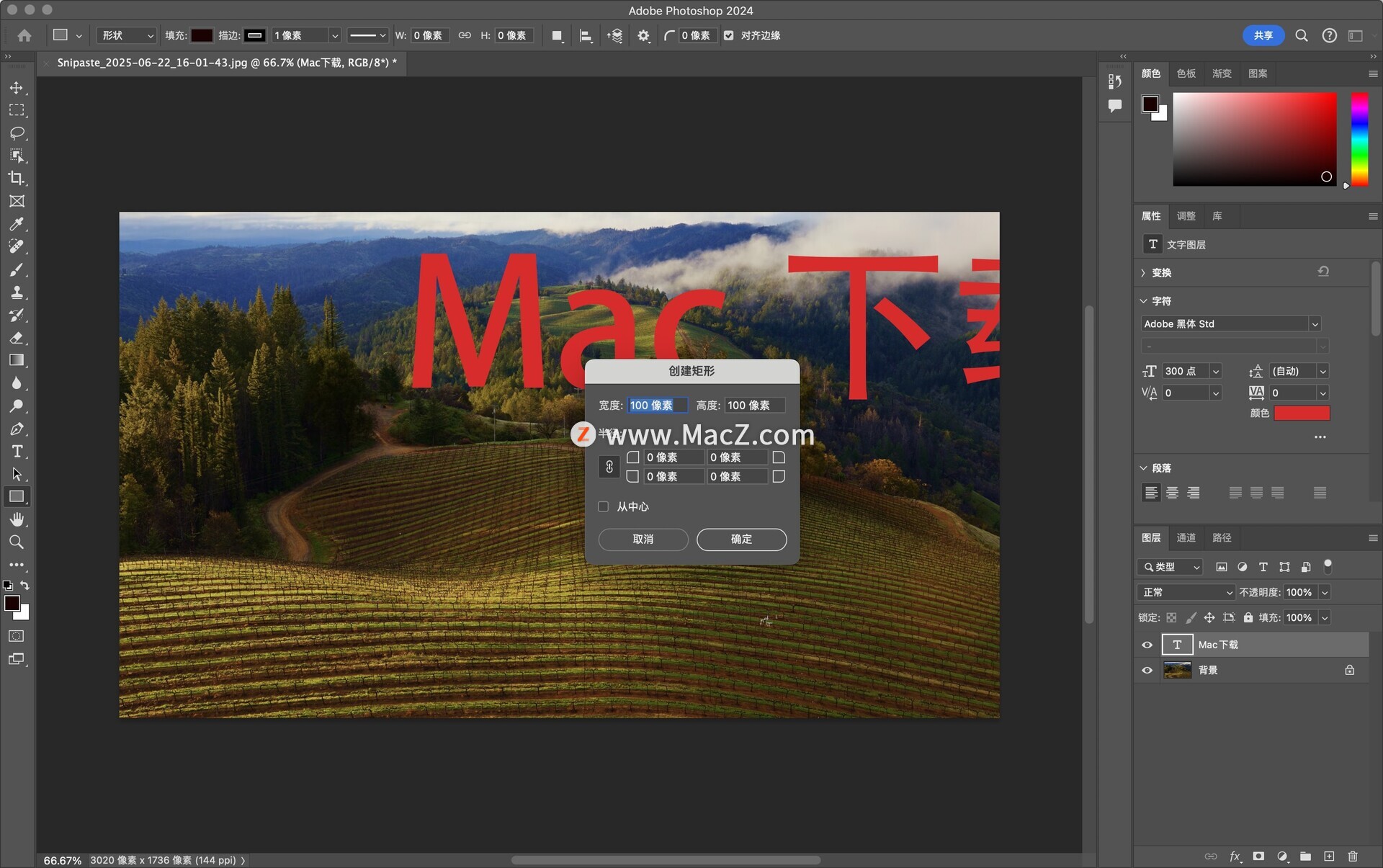The width and height of the screenshot is (1383, 868).
Task: Expand the 变换 section
Action: click(x=1143, y=273)
